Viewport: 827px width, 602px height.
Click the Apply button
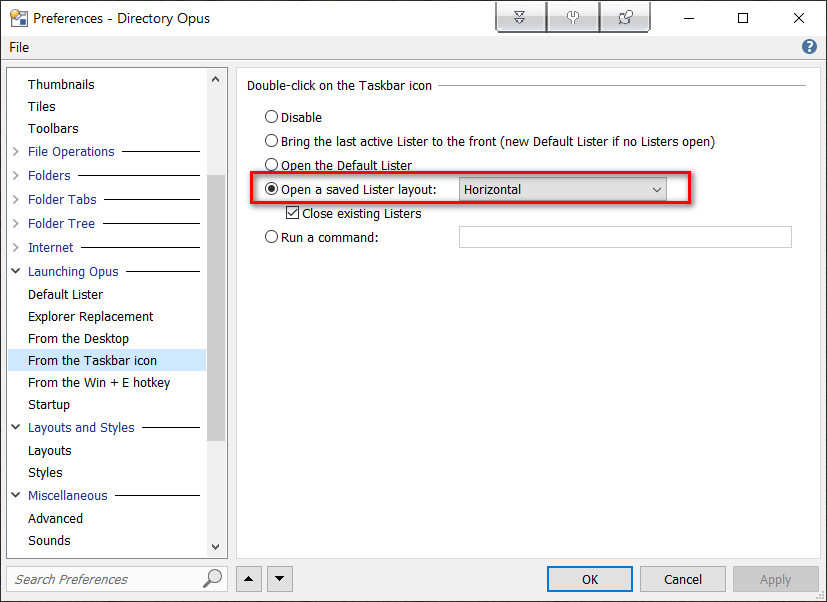coord(775,579)
